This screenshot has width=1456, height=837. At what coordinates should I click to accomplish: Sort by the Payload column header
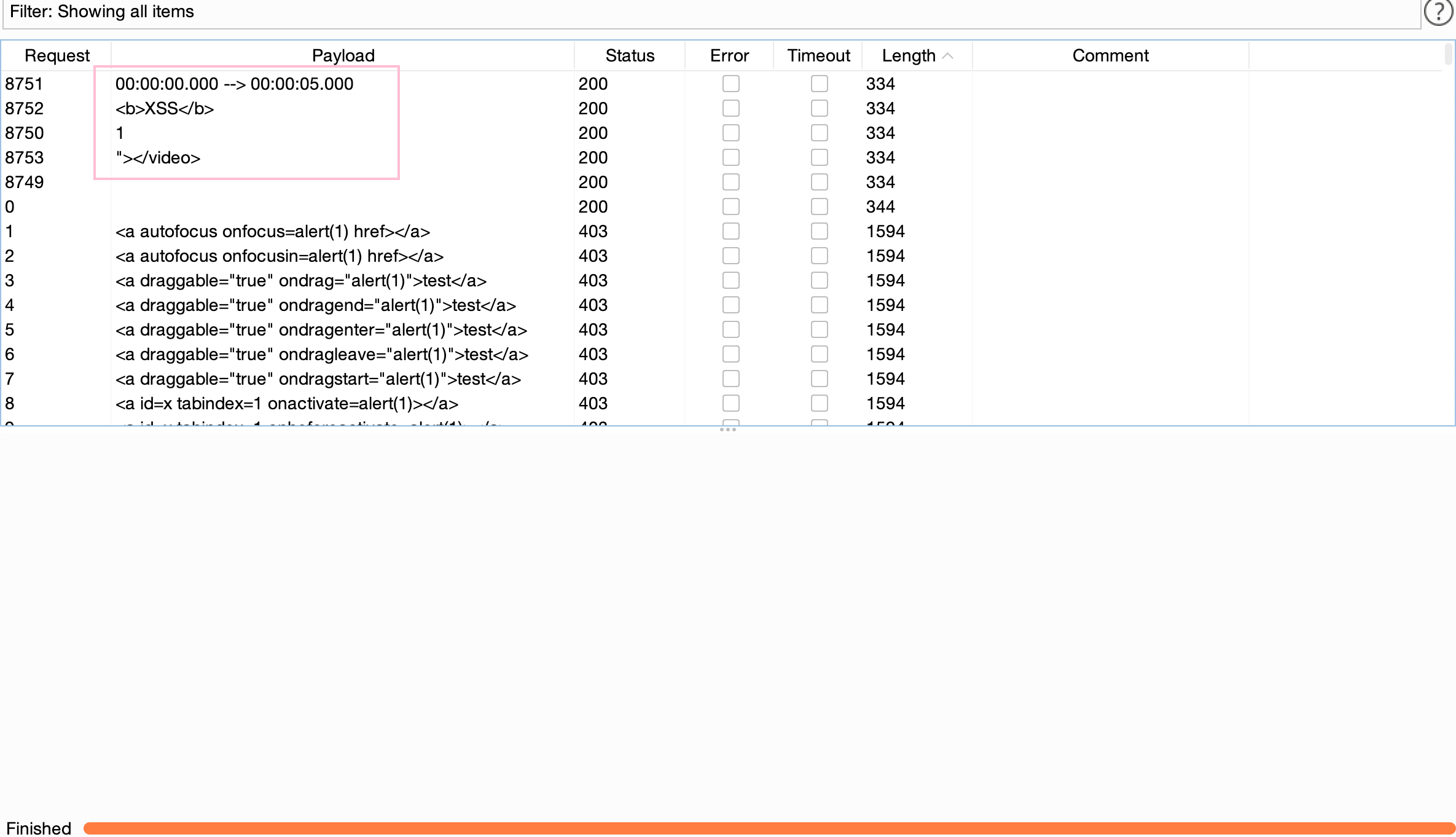[x=343, y=55]
